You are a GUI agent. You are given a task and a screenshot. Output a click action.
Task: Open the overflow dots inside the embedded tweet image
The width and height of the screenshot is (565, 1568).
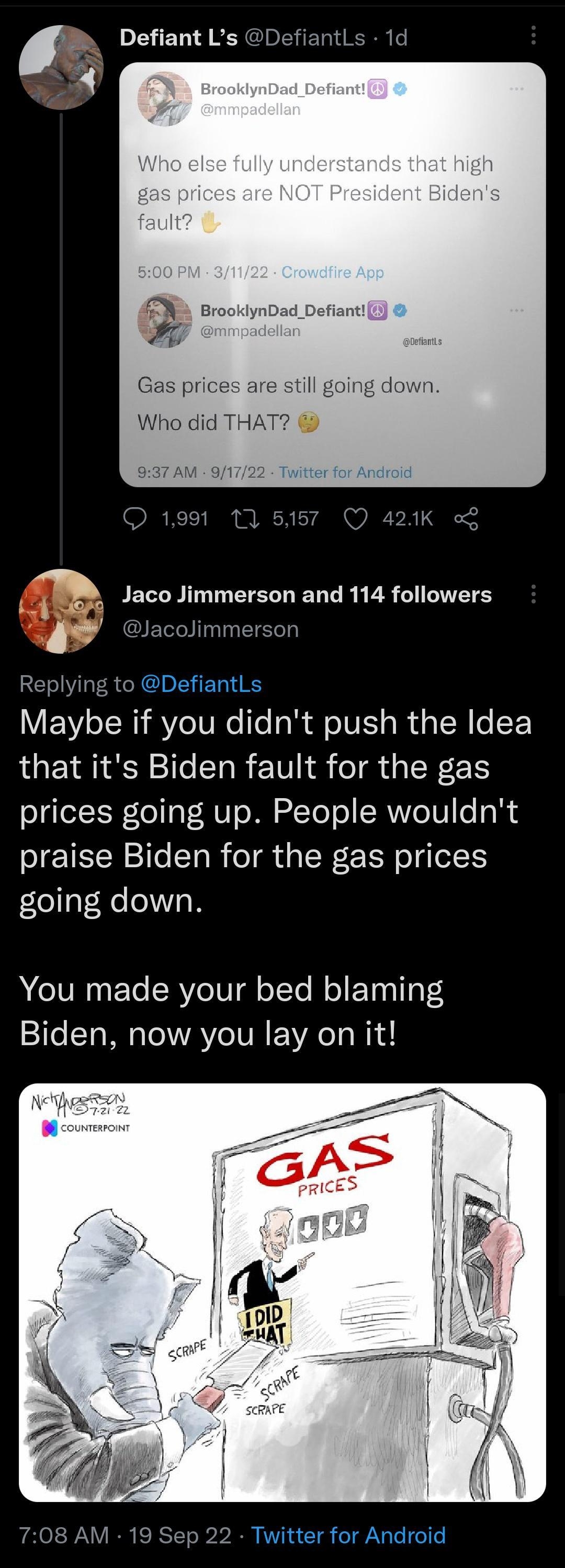click(x=516, y=89)
